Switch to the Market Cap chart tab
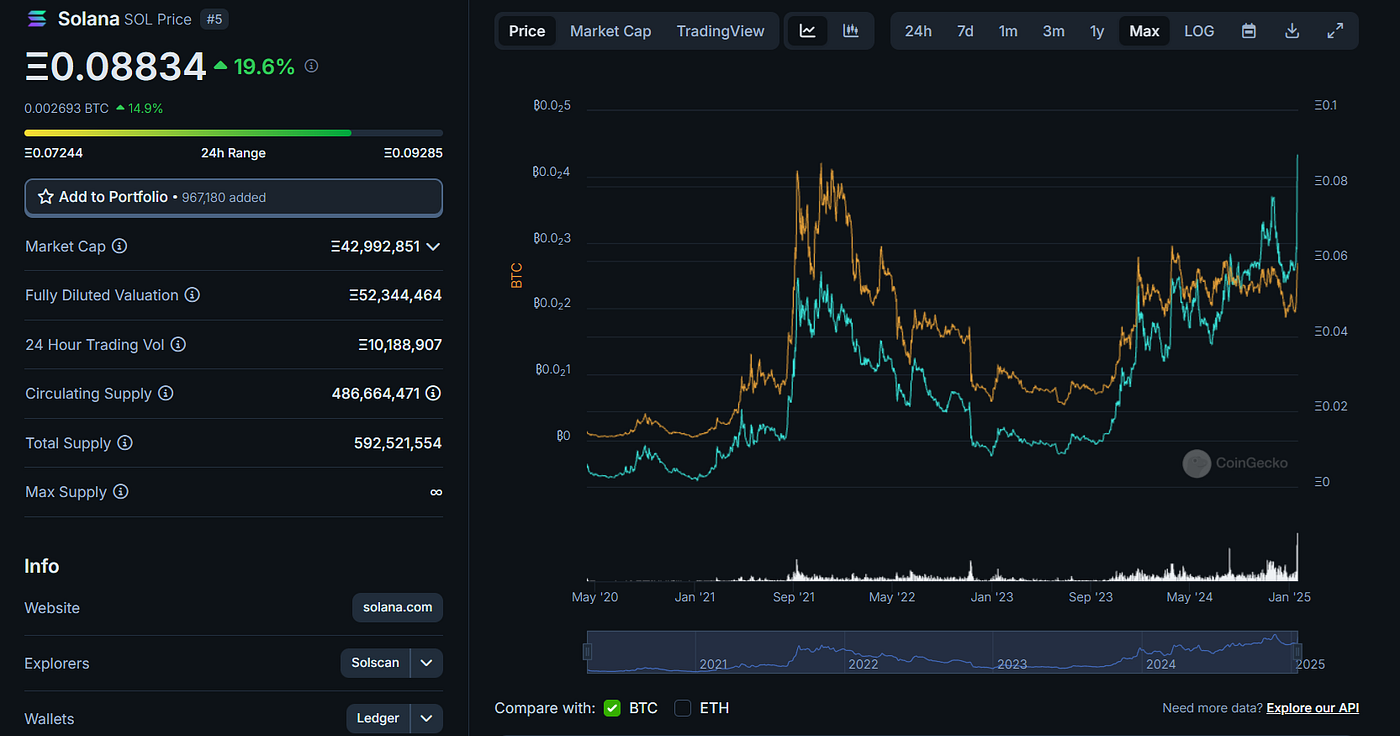Image resolution: width=1400 pixels, height=736 pixels. tap(610, 31)
